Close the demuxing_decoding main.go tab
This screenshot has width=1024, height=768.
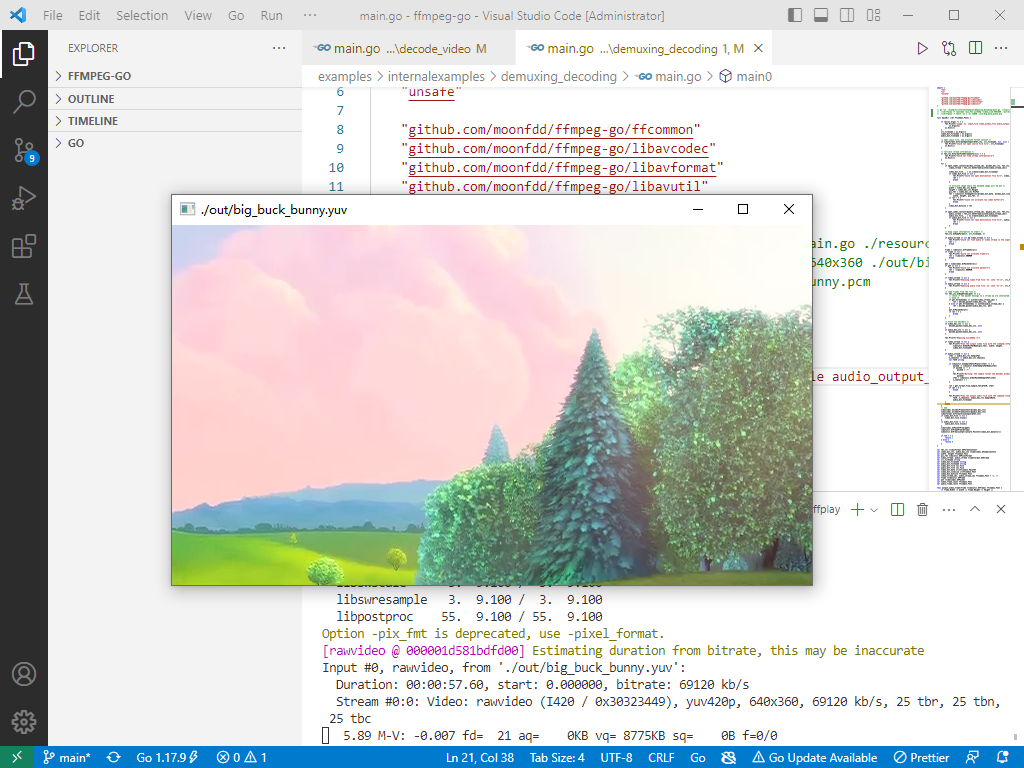758,48
